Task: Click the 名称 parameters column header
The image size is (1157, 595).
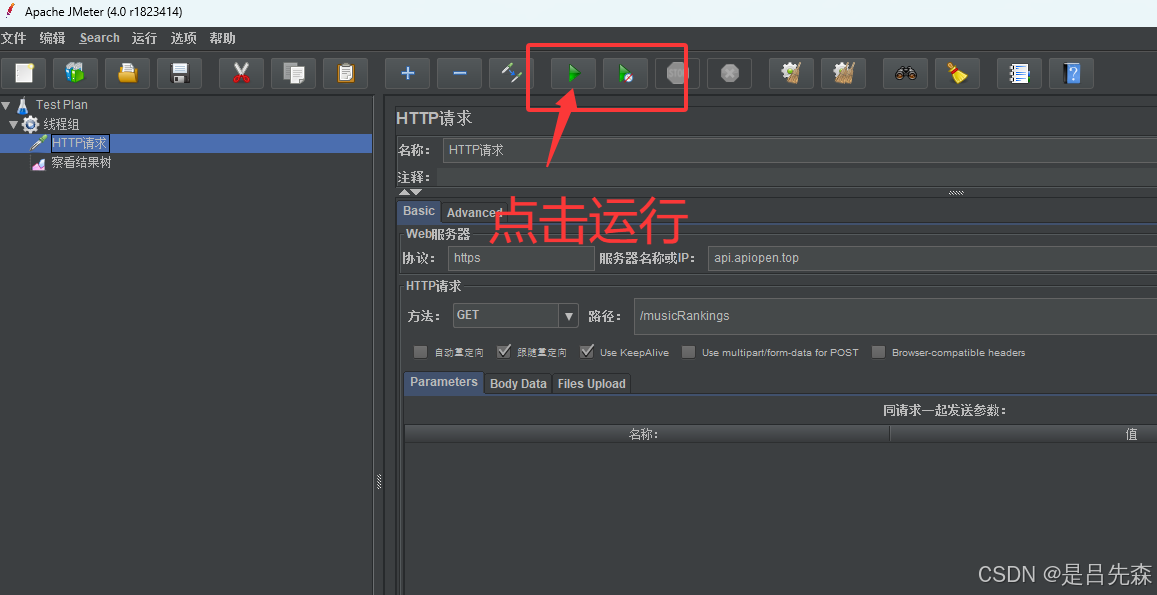Action: click(x=646, y=434)
